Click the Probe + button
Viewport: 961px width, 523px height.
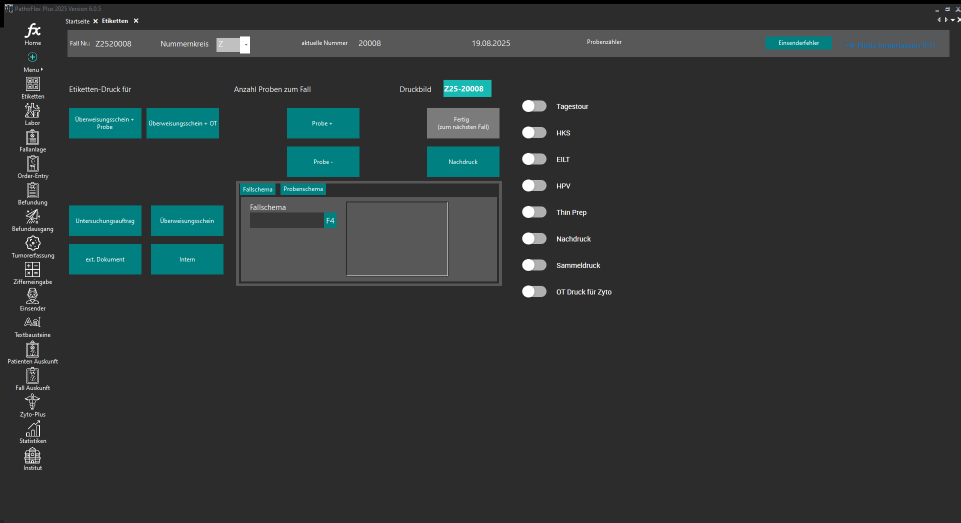coord(322,123)
